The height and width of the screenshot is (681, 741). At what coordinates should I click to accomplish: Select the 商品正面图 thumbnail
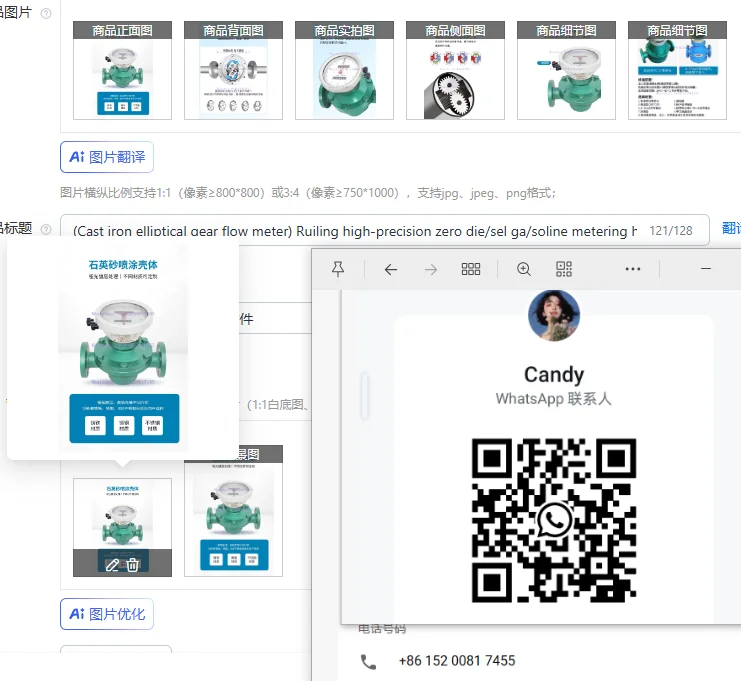[x=122, y=70]
